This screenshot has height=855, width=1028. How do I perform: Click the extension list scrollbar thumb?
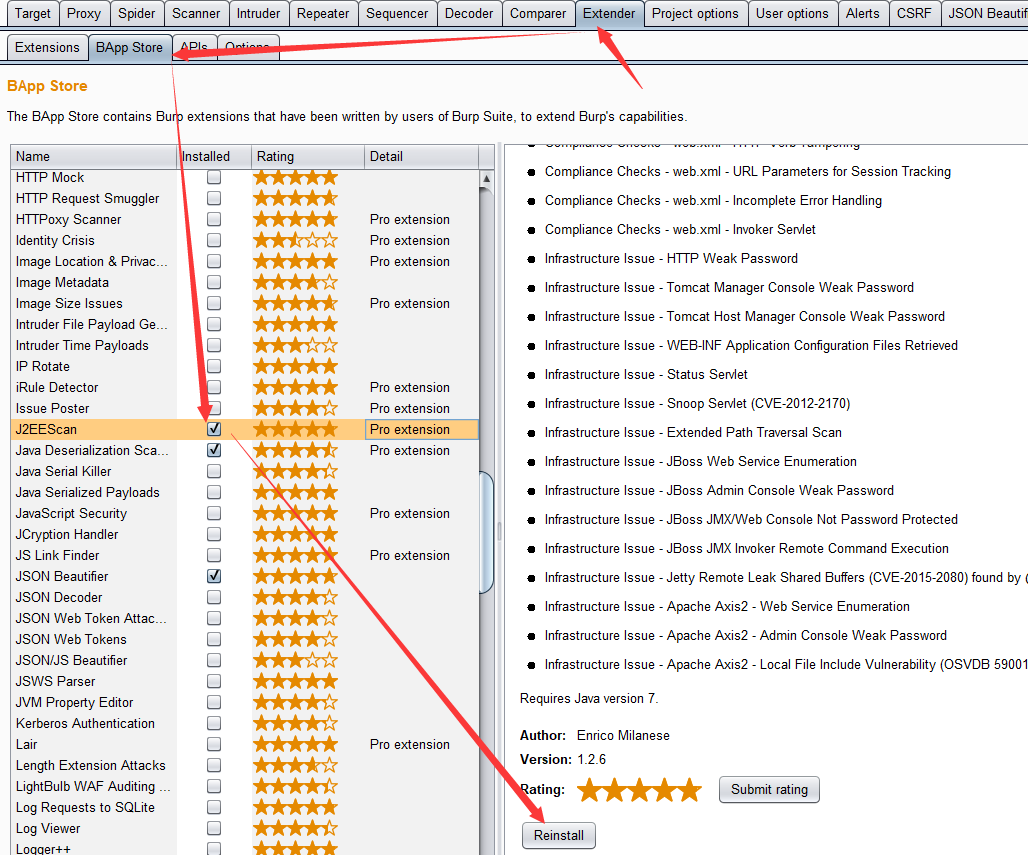click(x=486, y=532)
